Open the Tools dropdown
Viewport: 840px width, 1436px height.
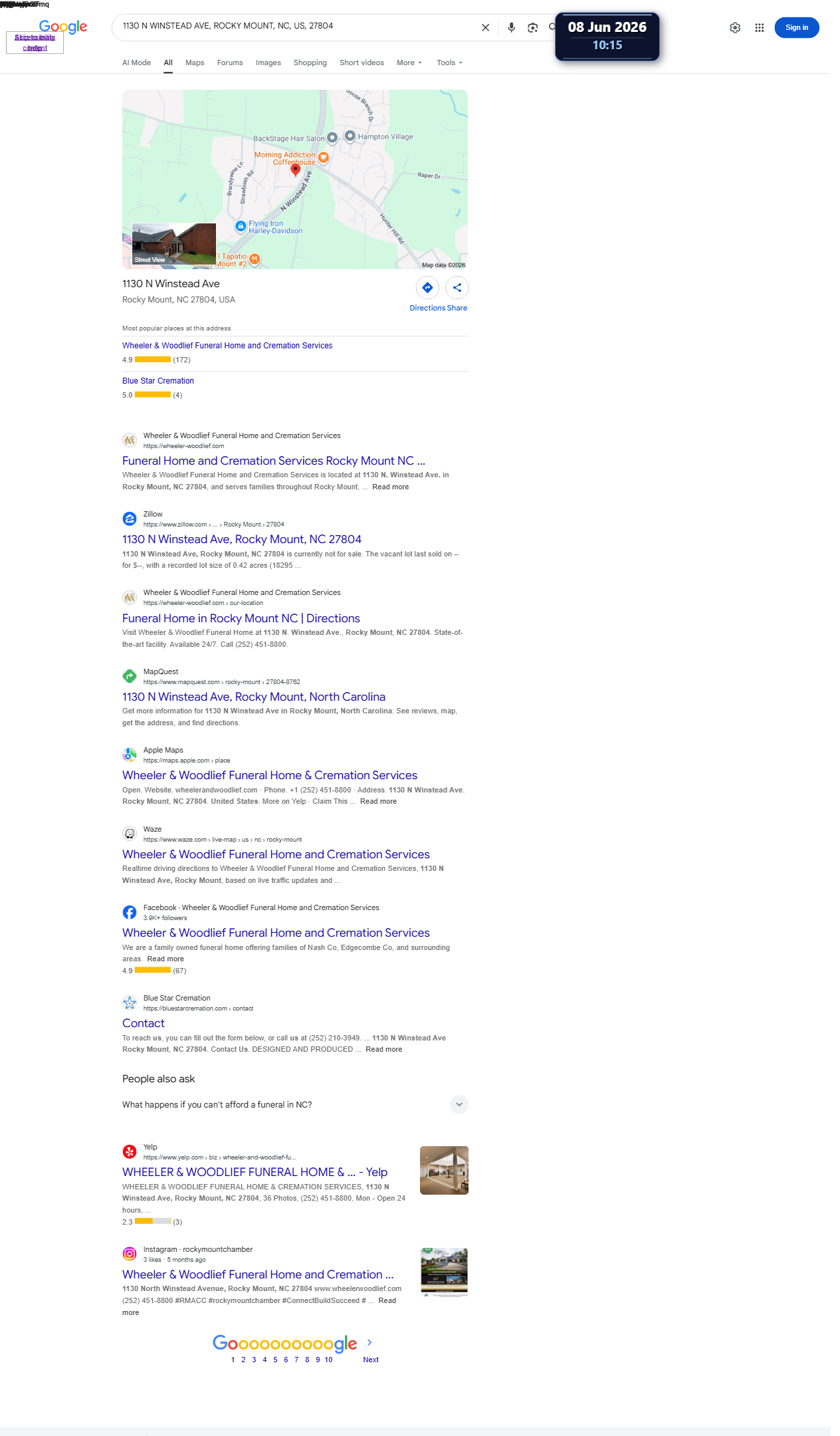[449, 62]
